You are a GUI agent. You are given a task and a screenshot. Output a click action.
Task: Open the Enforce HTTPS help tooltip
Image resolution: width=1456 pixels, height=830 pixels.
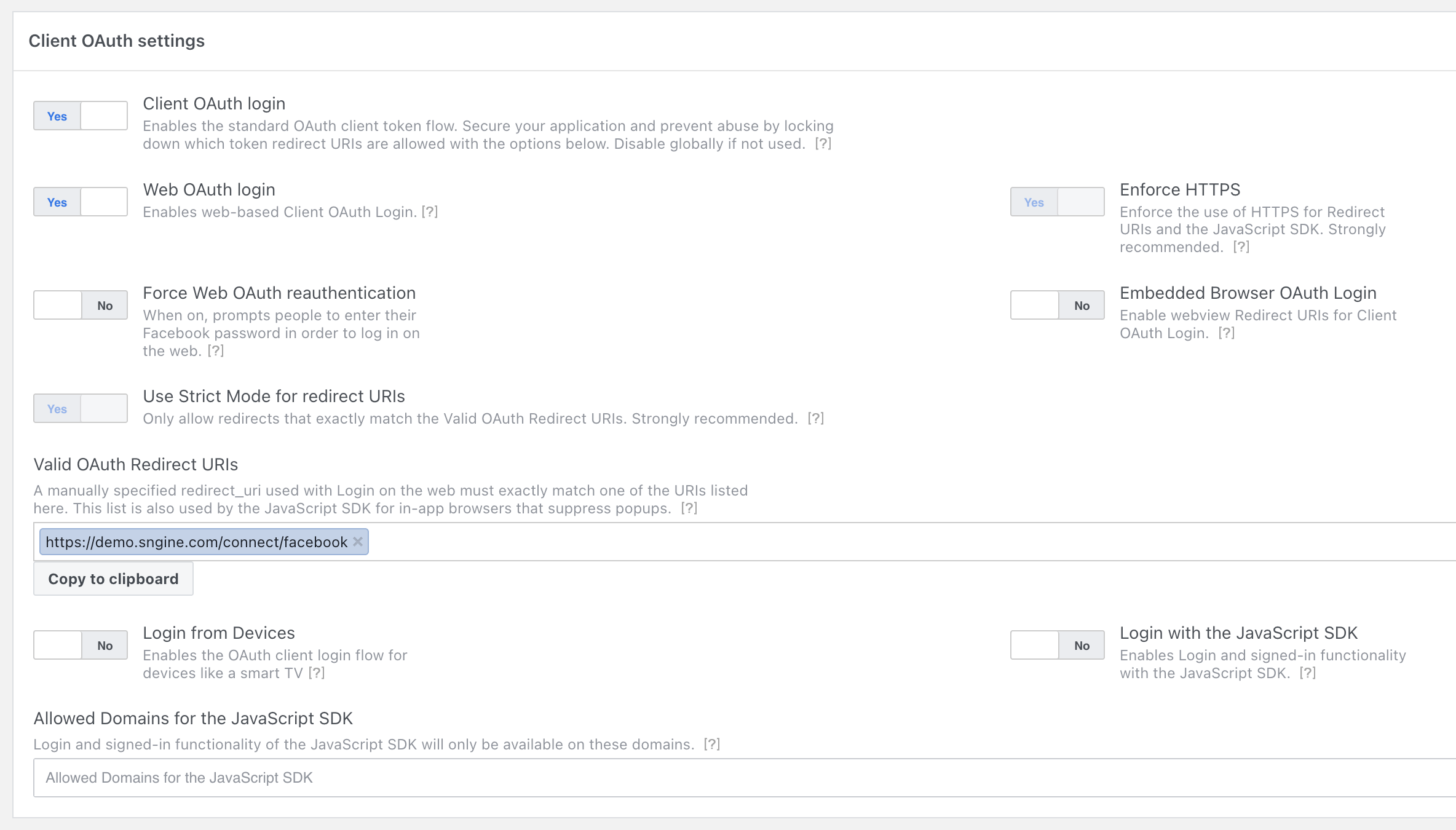point(1241,247)
